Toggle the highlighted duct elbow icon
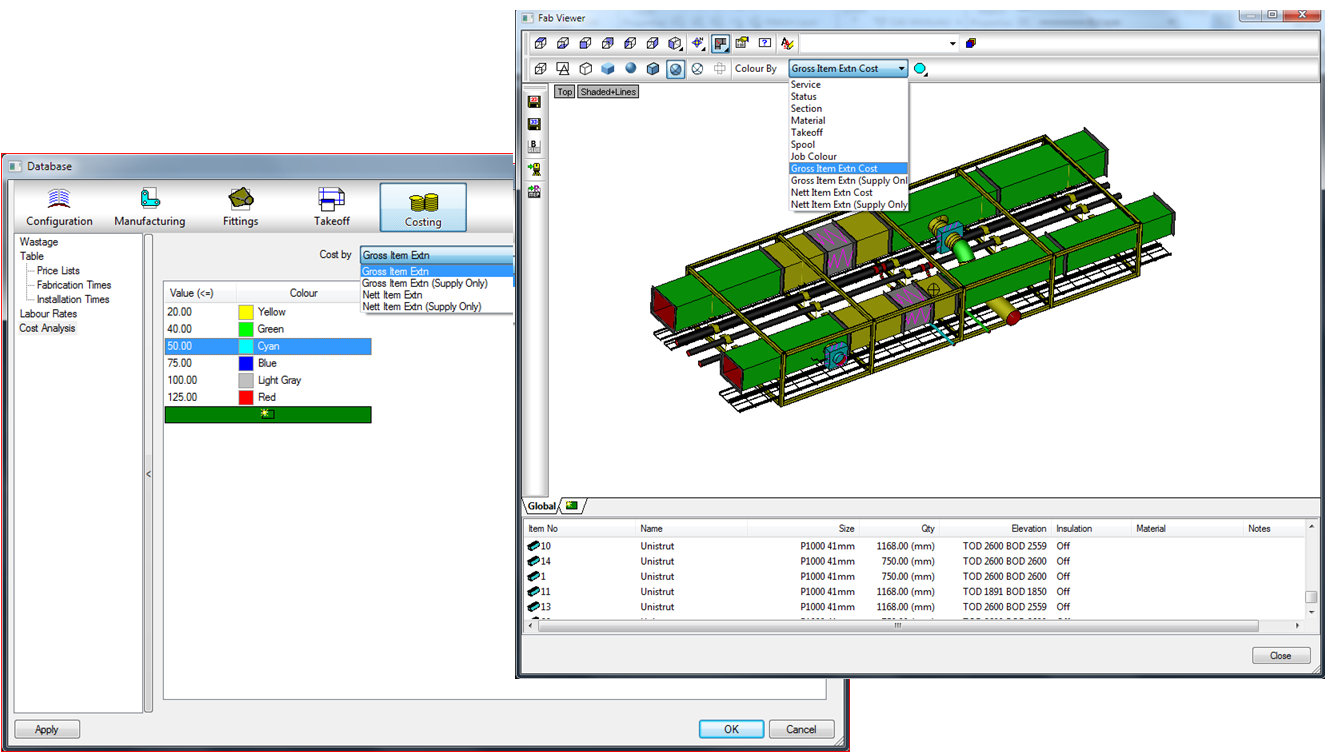Screen dimensions: 1330x755 pos(720,43)
